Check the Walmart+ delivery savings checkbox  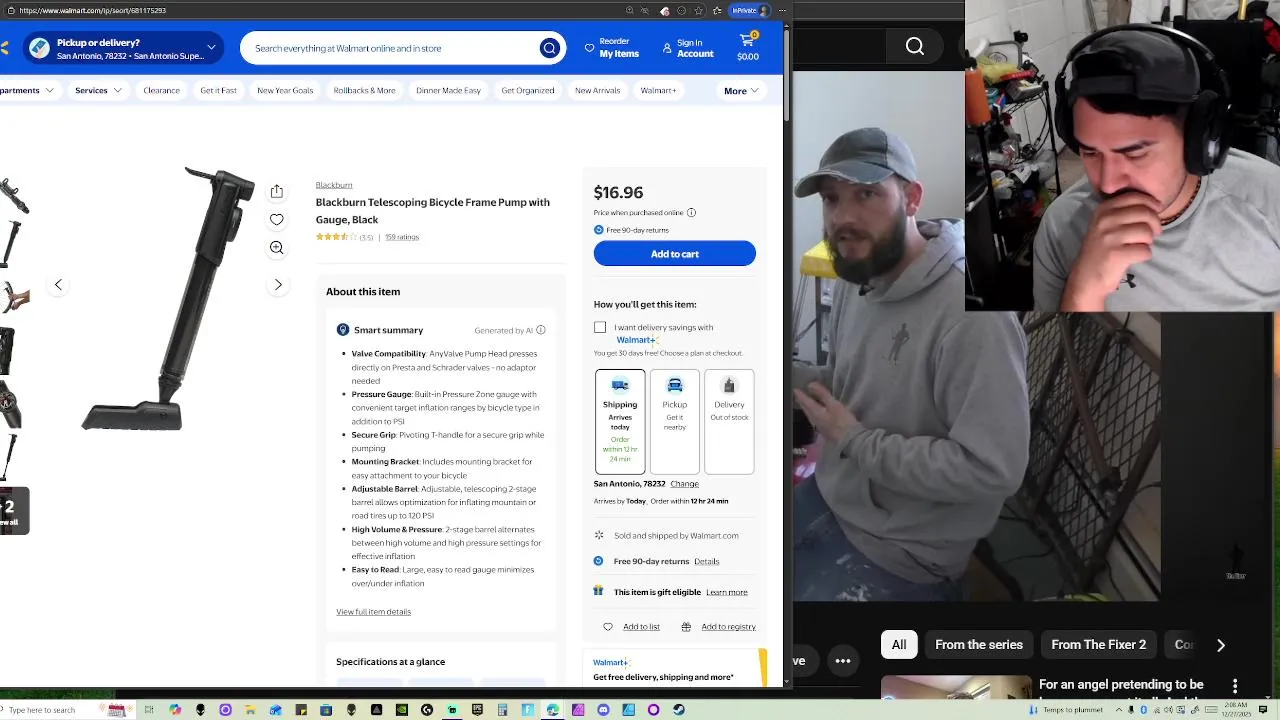(600, 328)
